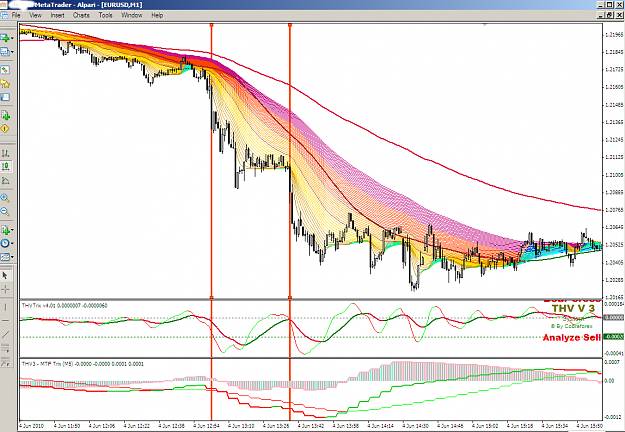
Task: Open the File menu
Action: (16, 15)
